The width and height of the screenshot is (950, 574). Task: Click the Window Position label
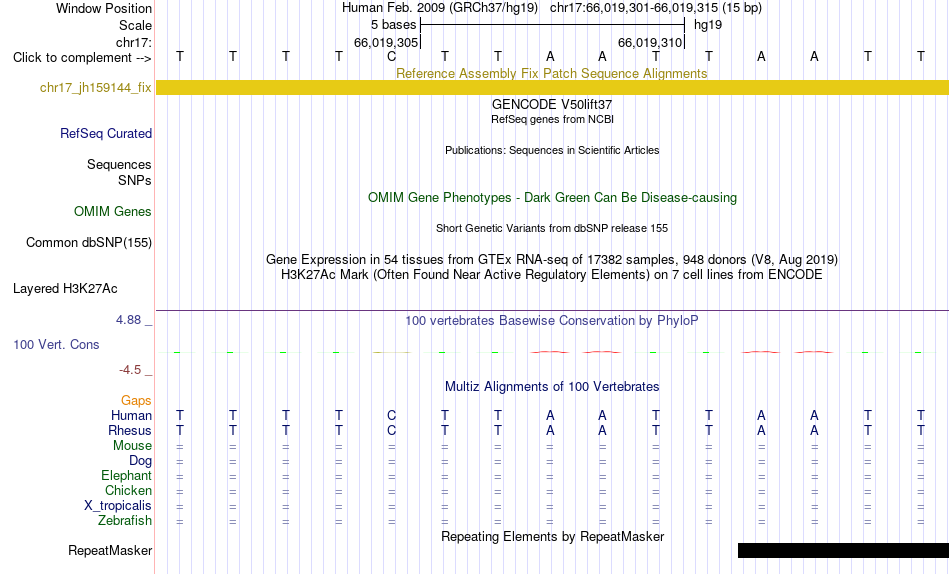tap(104, 8)
